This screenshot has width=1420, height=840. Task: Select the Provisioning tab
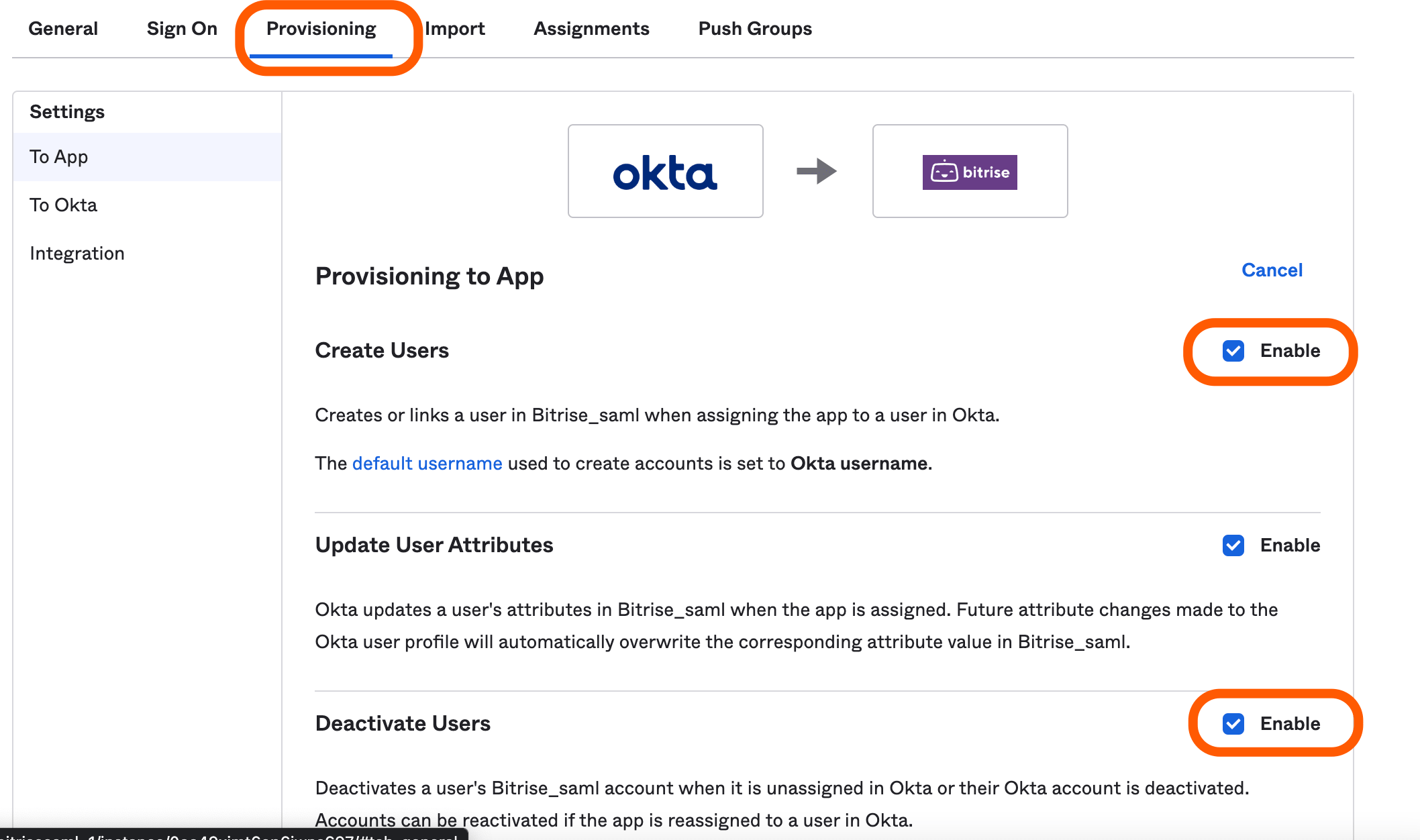click(x=321, y=29)
